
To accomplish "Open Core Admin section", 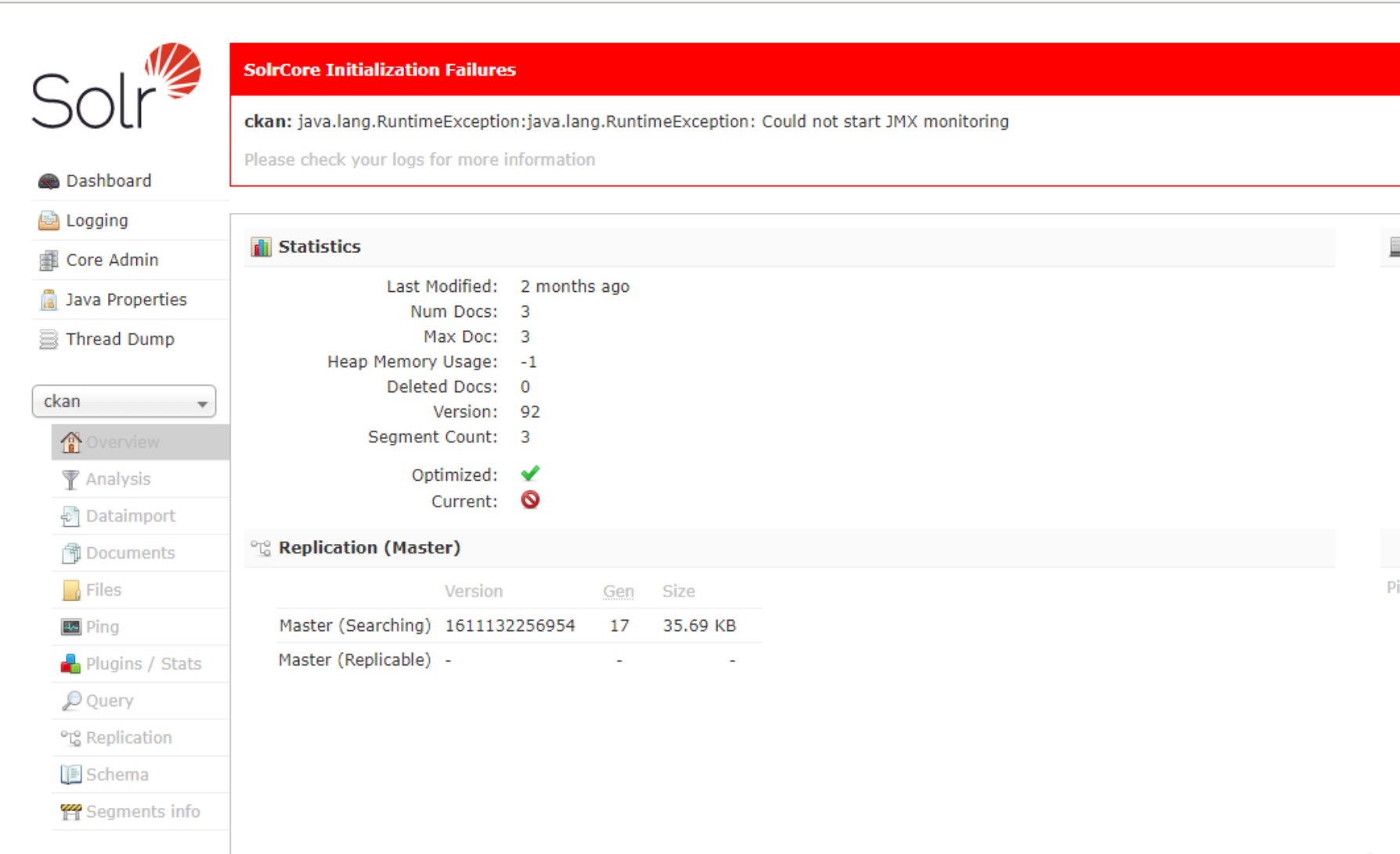I will click(x=111, y=260).
